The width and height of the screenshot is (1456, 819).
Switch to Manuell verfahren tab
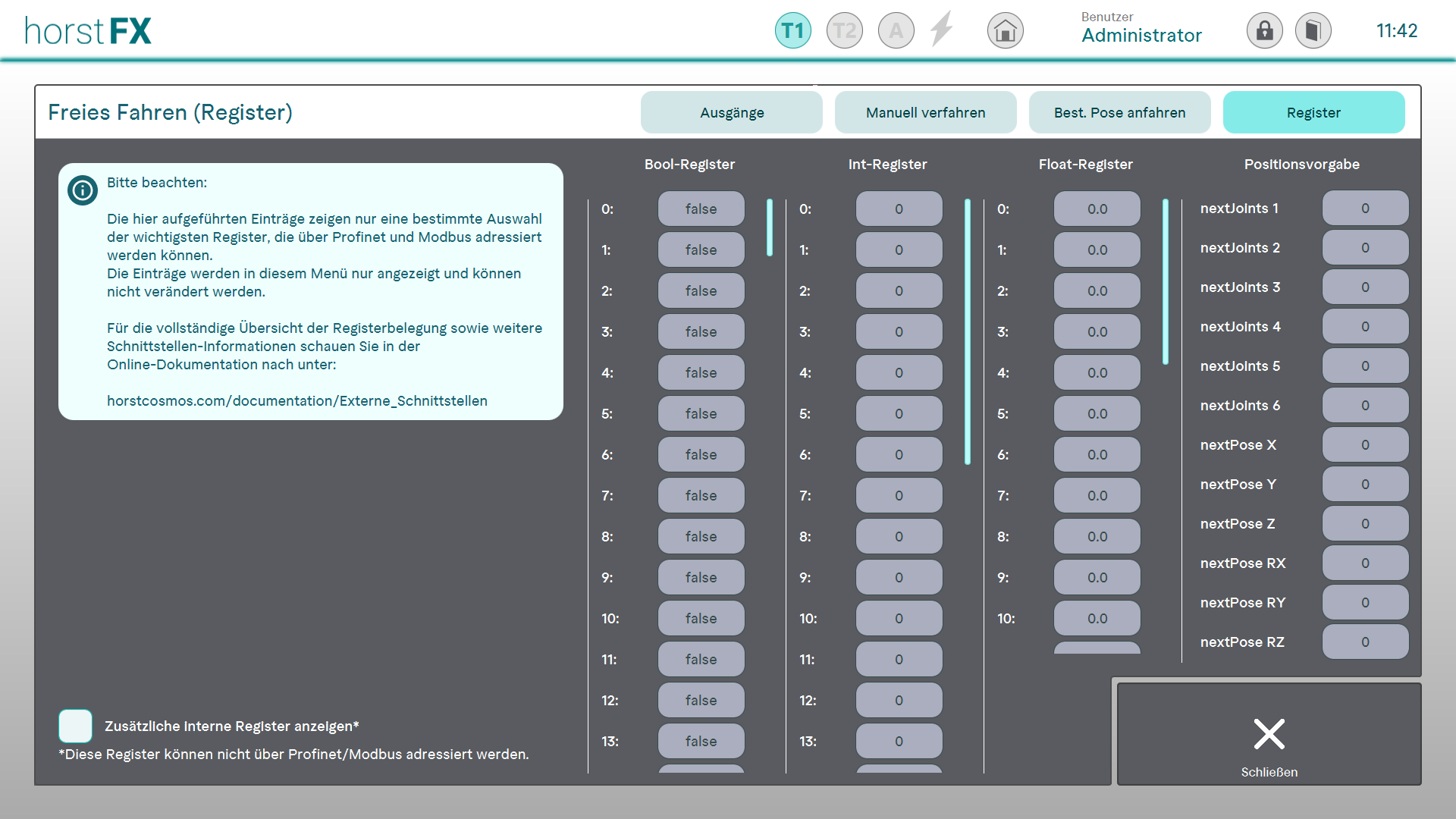925,113
